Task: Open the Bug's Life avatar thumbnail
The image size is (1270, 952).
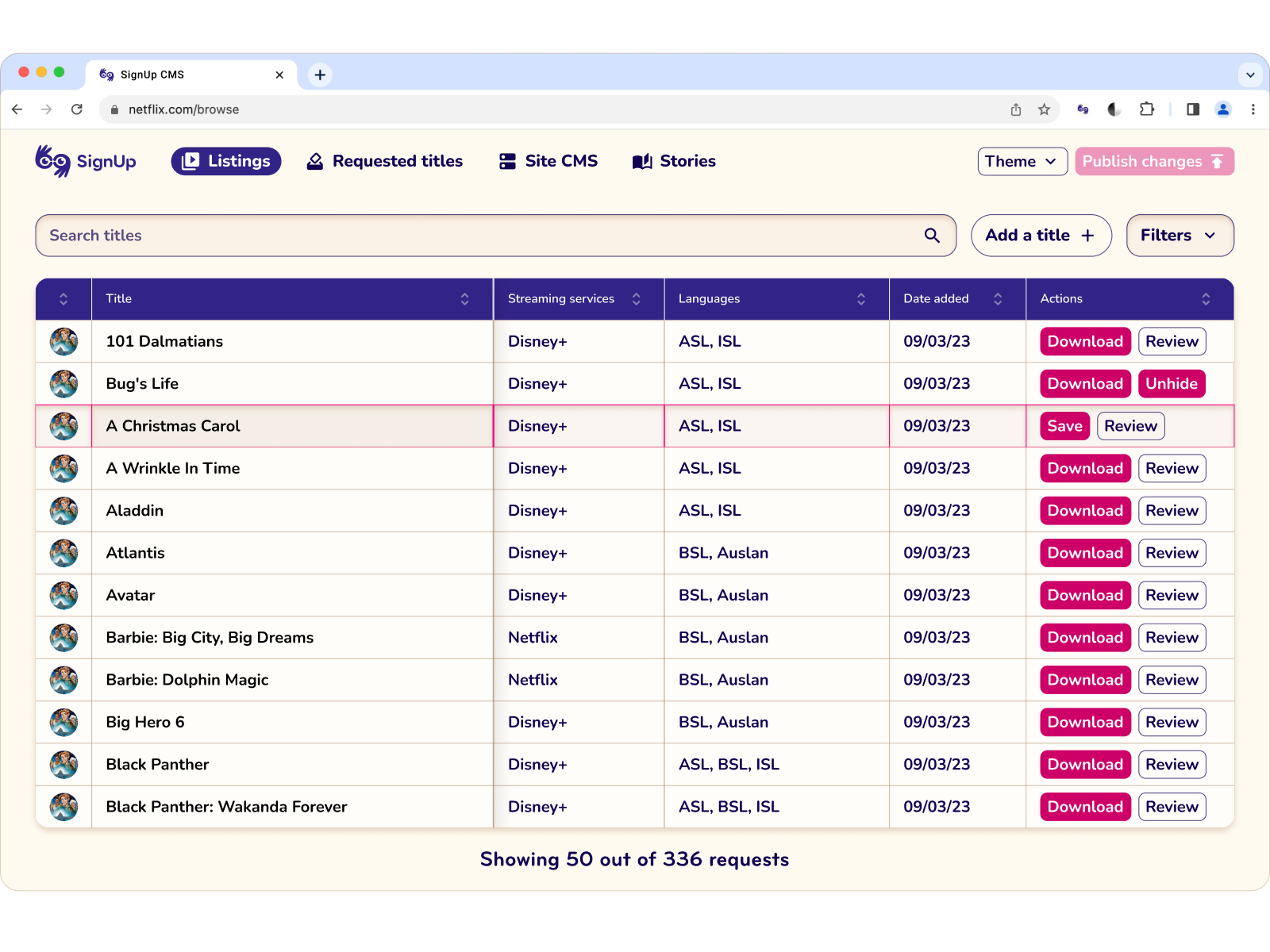Action: (63, 384)
